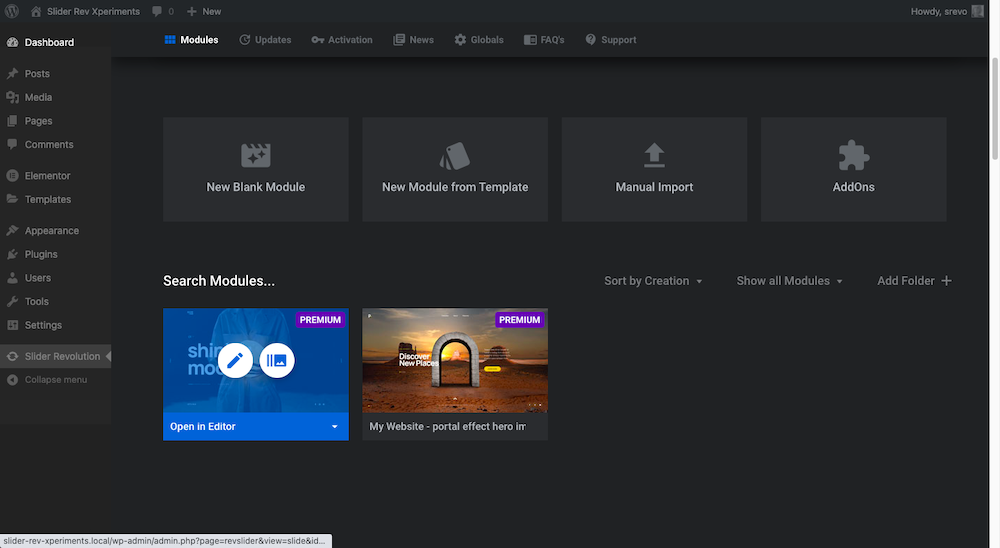The height and width of the screenshot is (548, 1000).
Task: Click the slides gallery icon on blue module
Action: [x=277, y=360]
